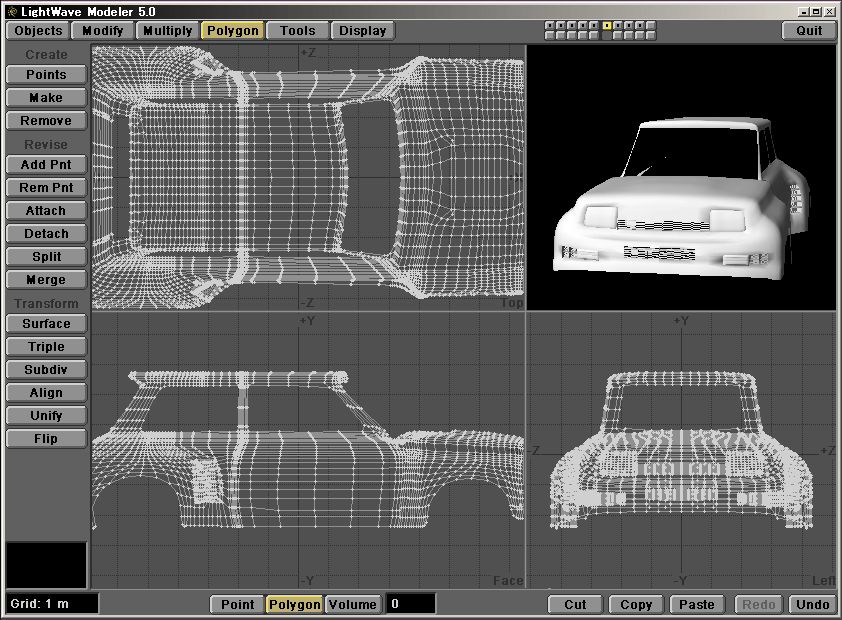Select last background layer in bottom row
Viewport: 842px width, 620px height.
pos(651,35)
